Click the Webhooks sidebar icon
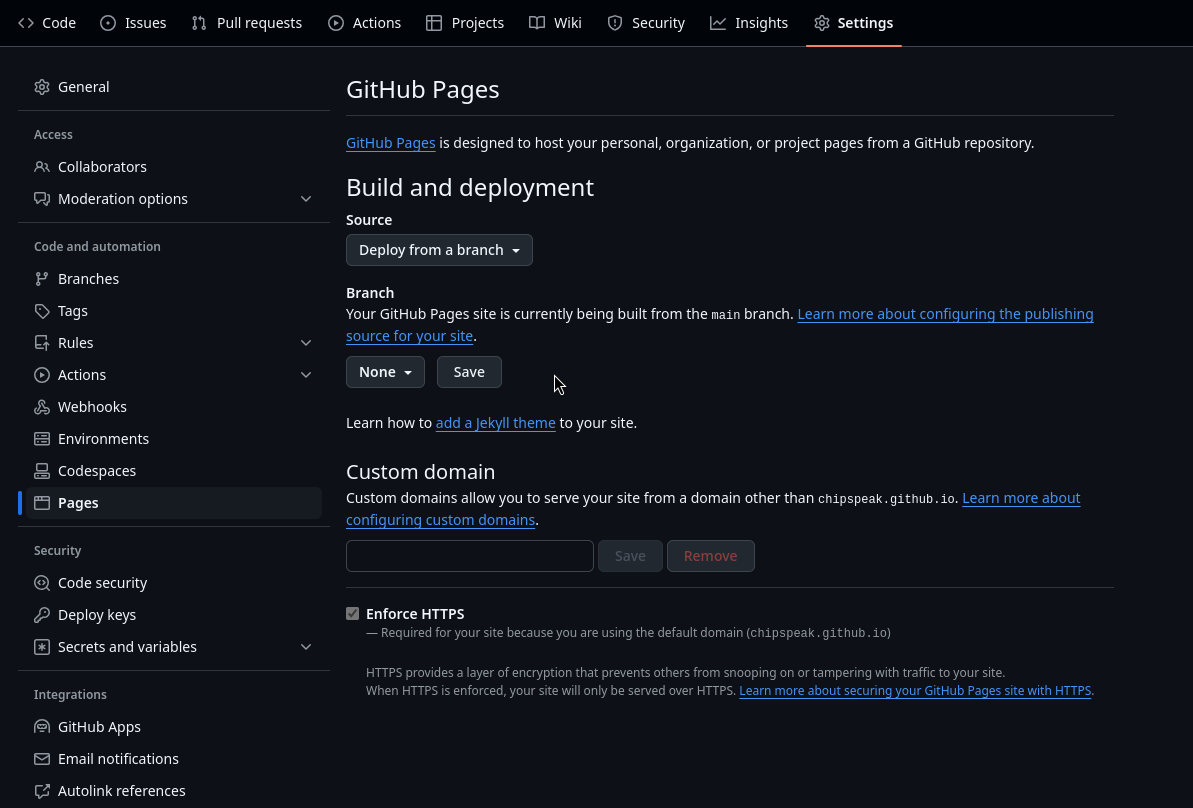The width and height of the screenshot is (1193, 808). point(42,406)
